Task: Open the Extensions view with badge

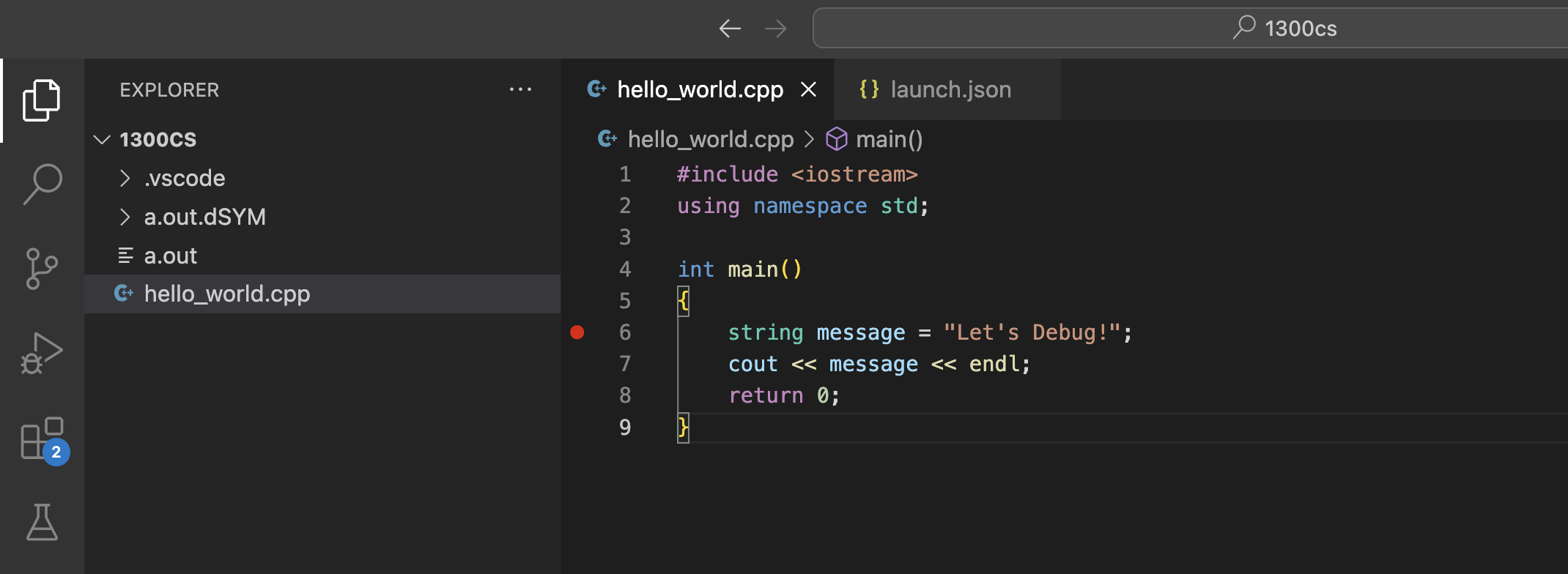Action: coord(44,441)
